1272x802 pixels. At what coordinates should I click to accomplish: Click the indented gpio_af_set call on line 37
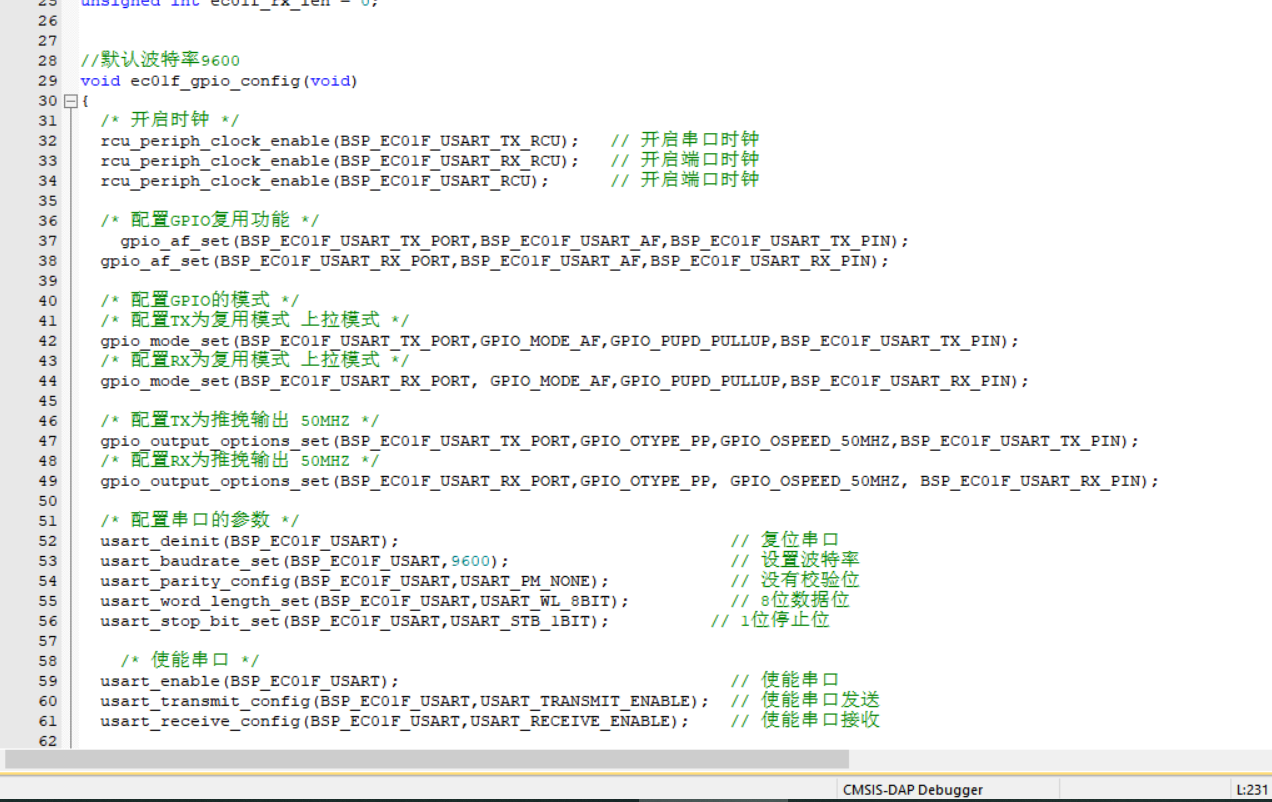click(175, 241)
